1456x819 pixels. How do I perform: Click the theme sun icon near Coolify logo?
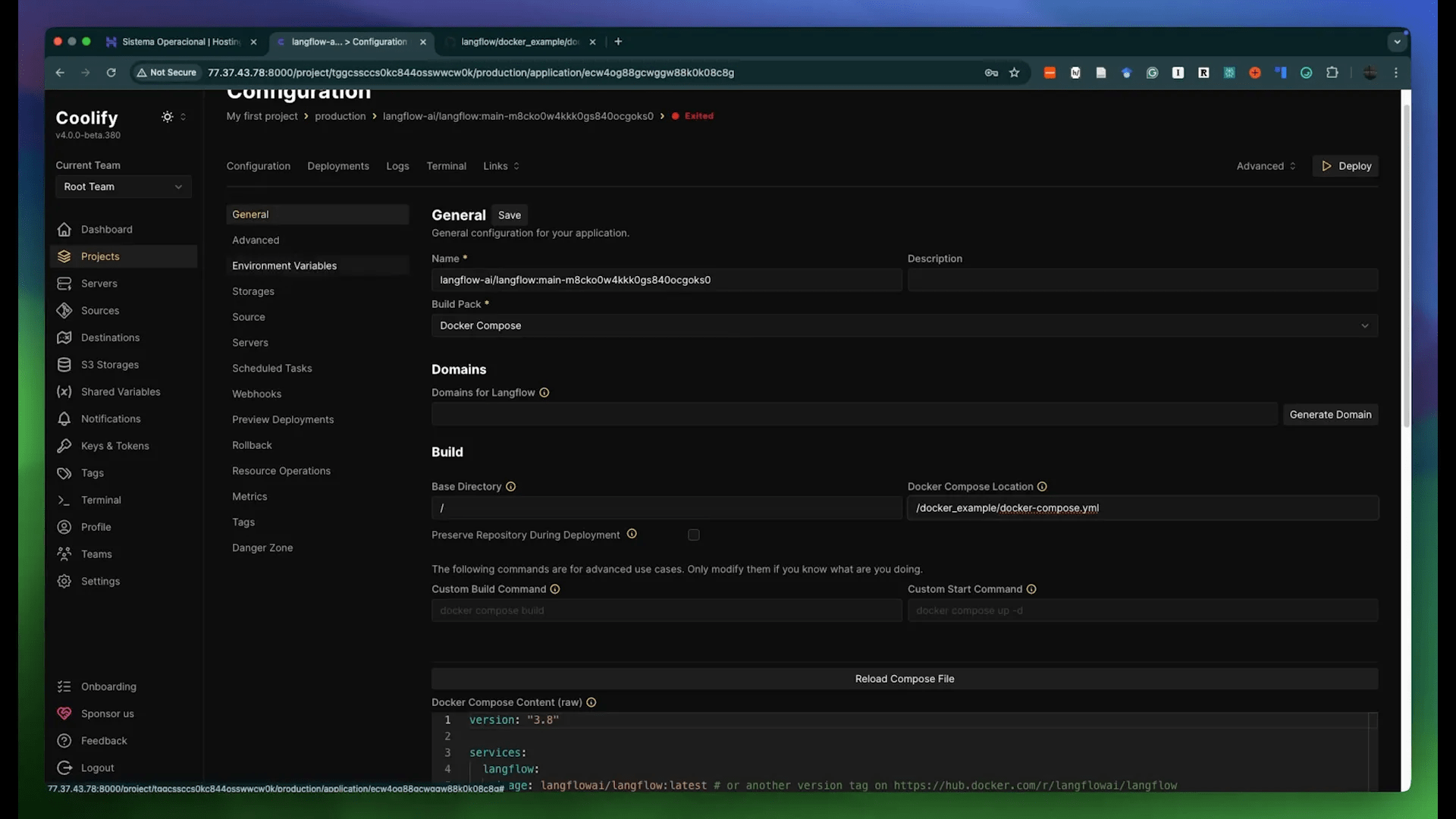coord(167,117)
